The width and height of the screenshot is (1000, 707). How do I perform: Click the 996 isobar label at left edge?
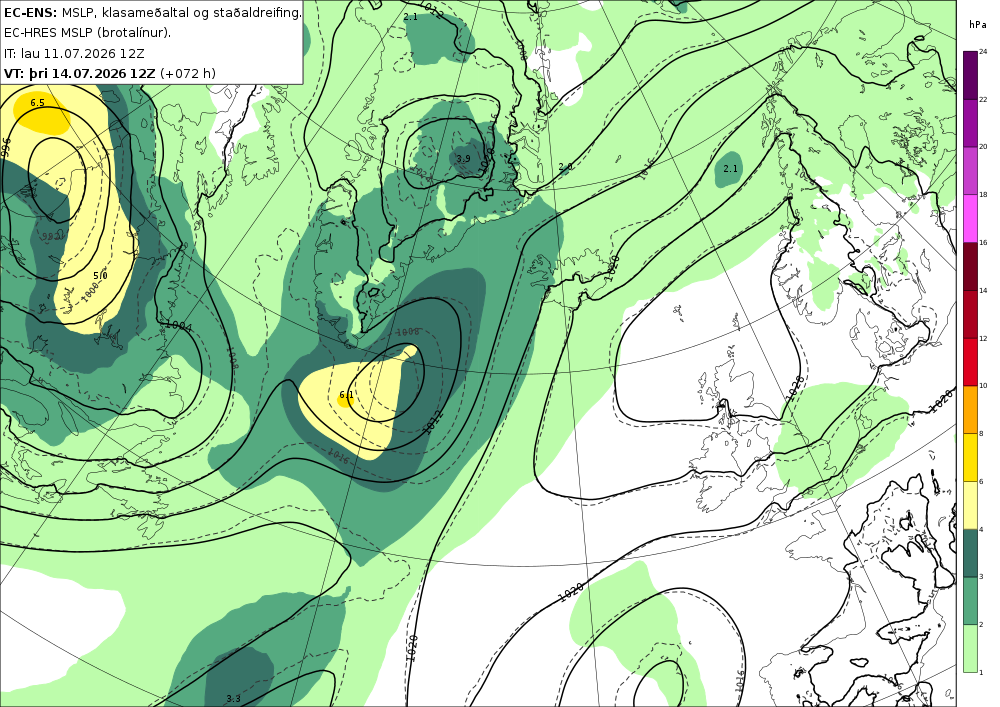coord(6,147)
